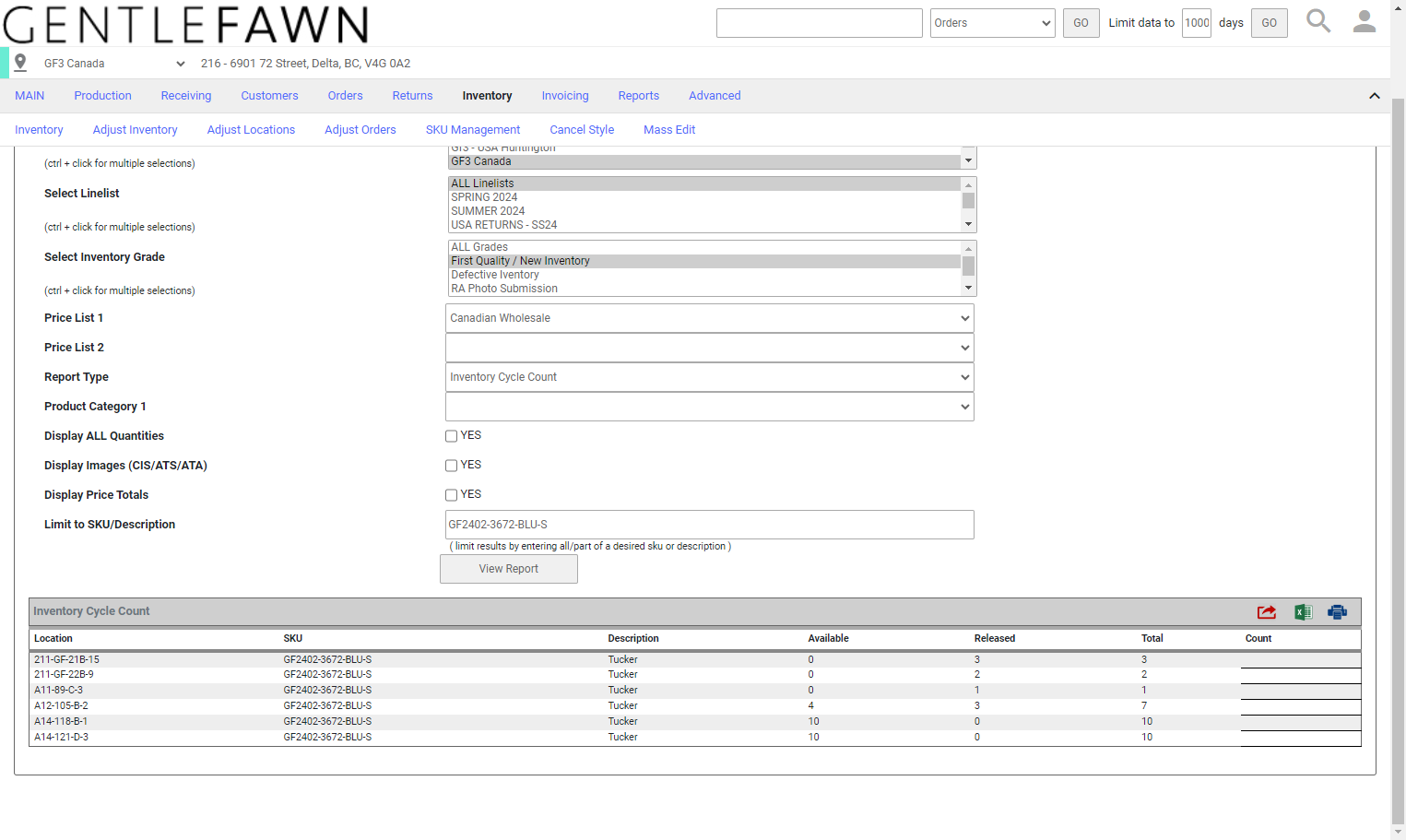Screen dimensions: 1406x840
Task: Click GO next to the days limit
Action: pos(1270,23)
